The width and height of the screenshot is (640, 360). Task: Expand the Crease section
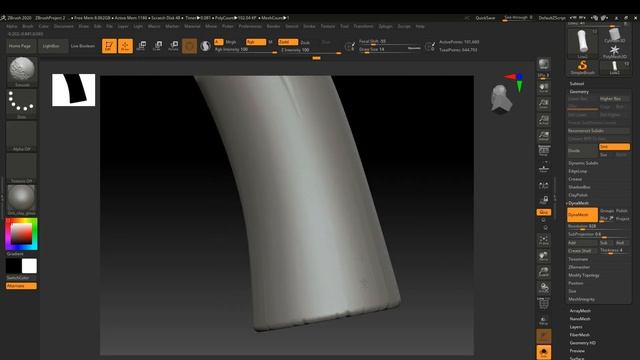[575, 179]
